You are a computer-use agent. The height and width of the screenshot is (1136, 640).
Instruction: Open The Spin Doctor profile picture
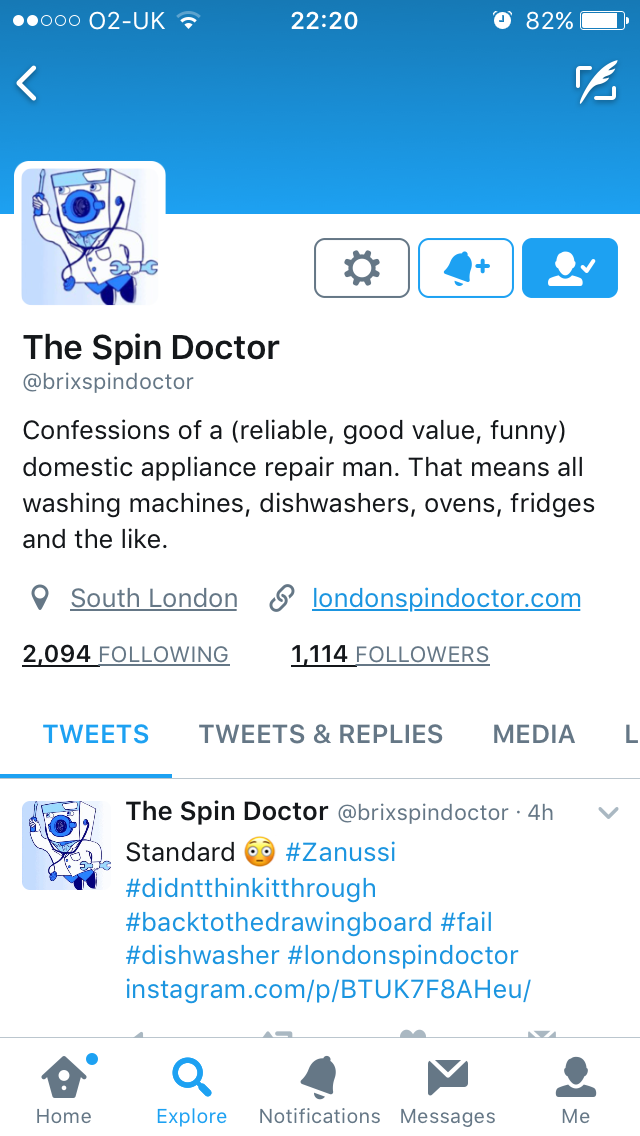click(x=90, y=235)
